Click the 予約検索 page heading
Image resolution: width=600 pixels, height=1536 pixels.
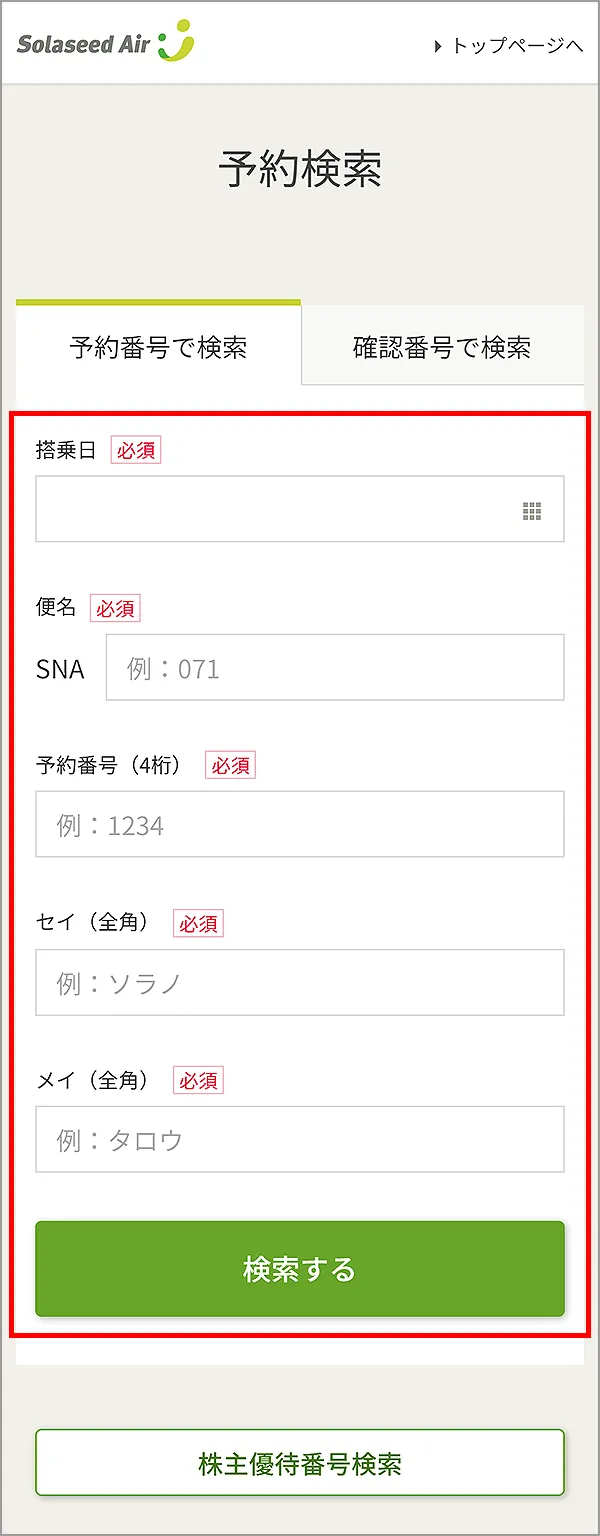300,170
